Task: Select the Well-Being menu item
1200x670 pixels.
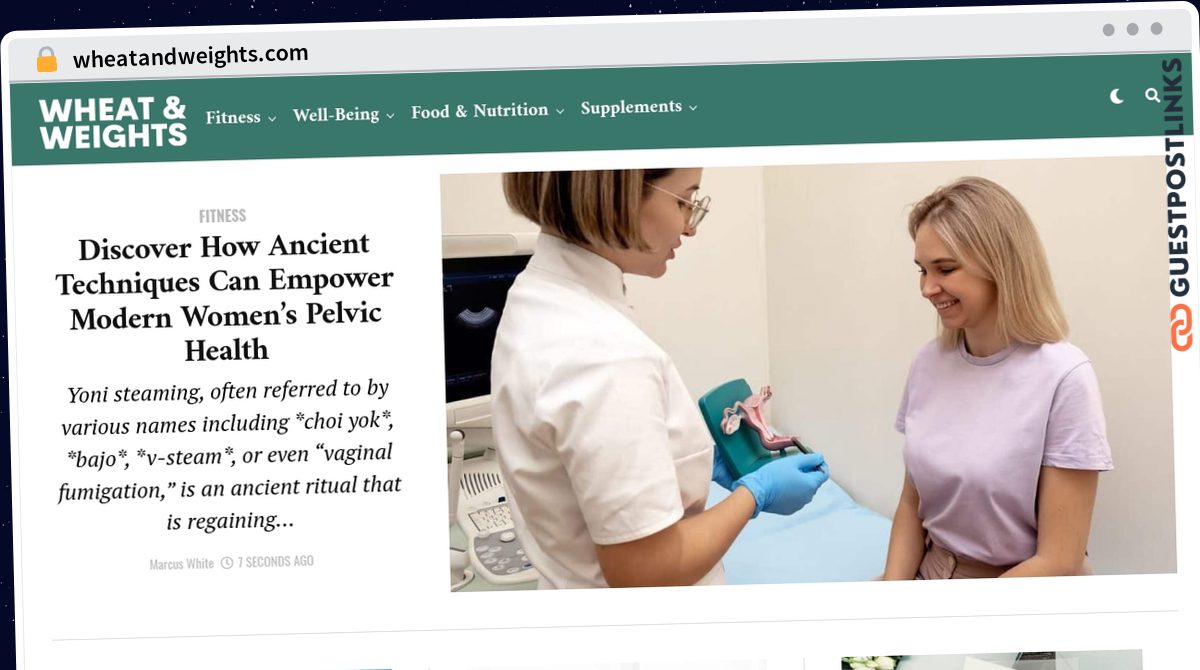Action: (x=336, y=115)
